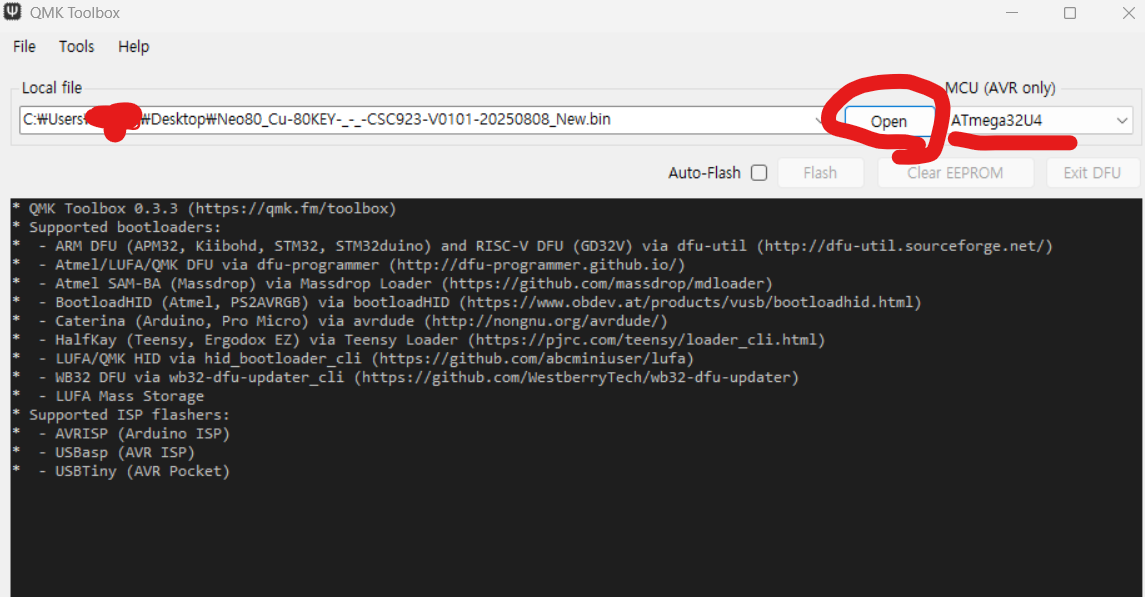Click the 'Supported bootloaders:' log line
Screen dimensions: 1145x597
(124, 228)
